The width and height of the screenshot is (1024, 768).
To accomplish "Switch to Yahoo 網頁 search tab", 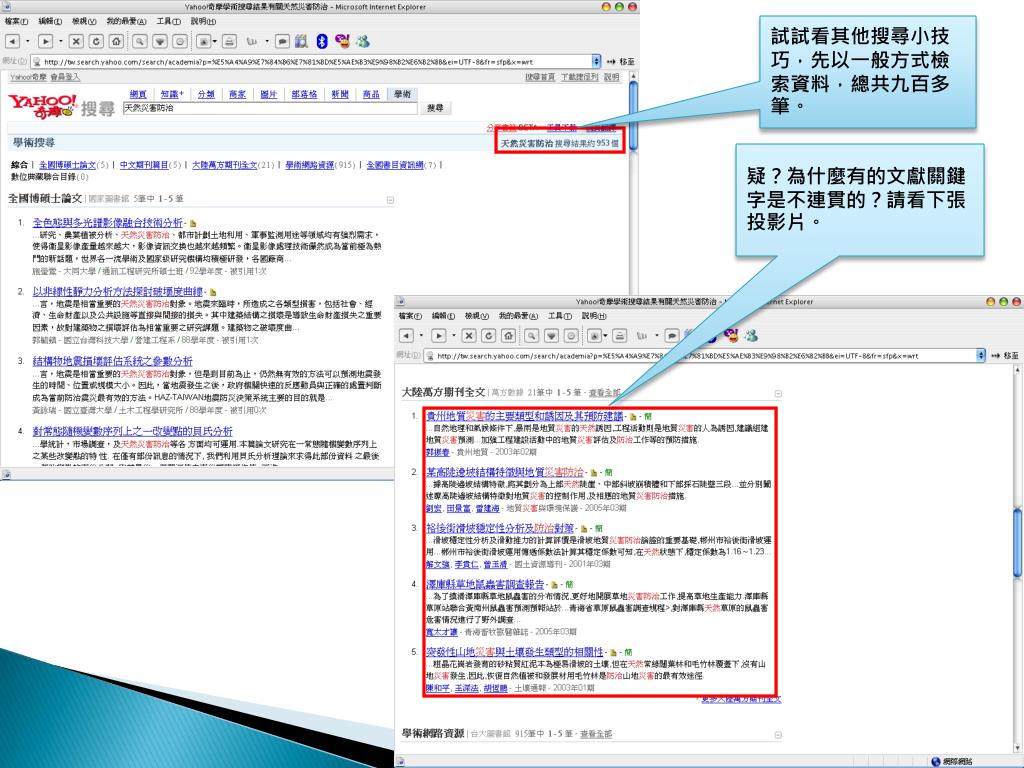I will 138,94.
